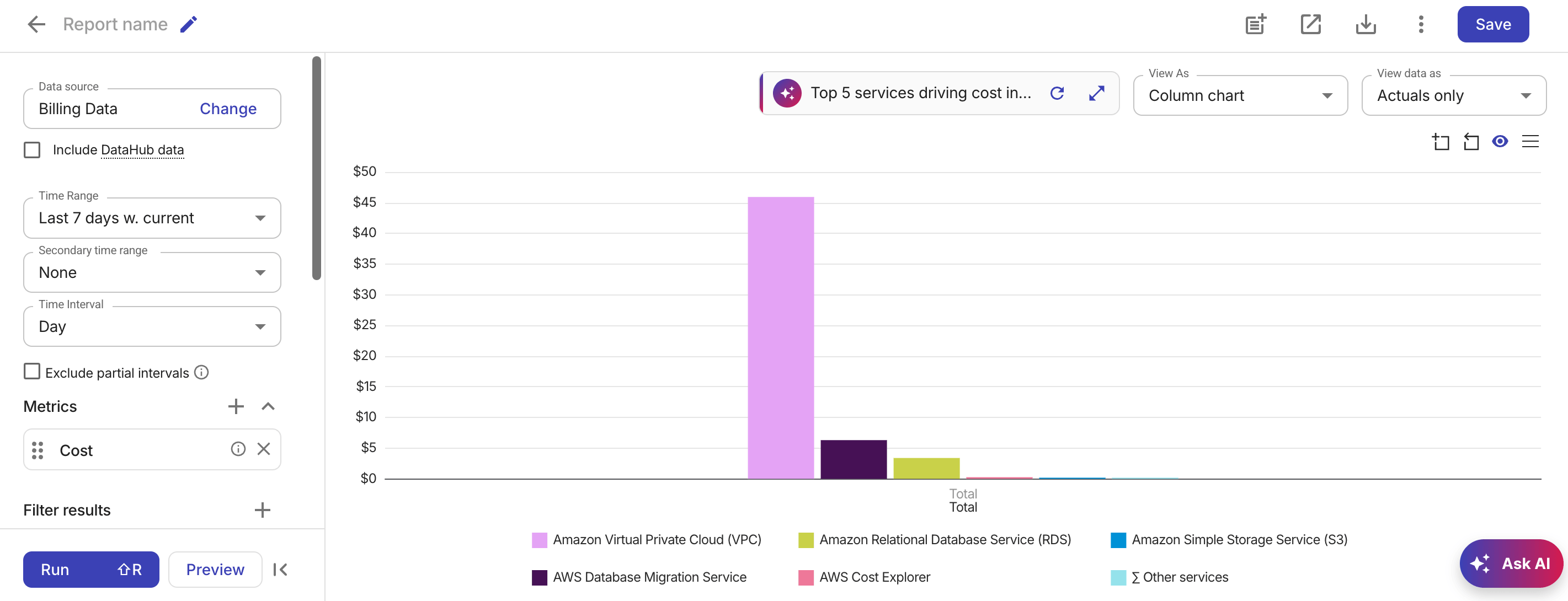The width and height of the screenshot is (1568, 601).
Task: Add a new metric with plus icon
Action: coord(236,406)
